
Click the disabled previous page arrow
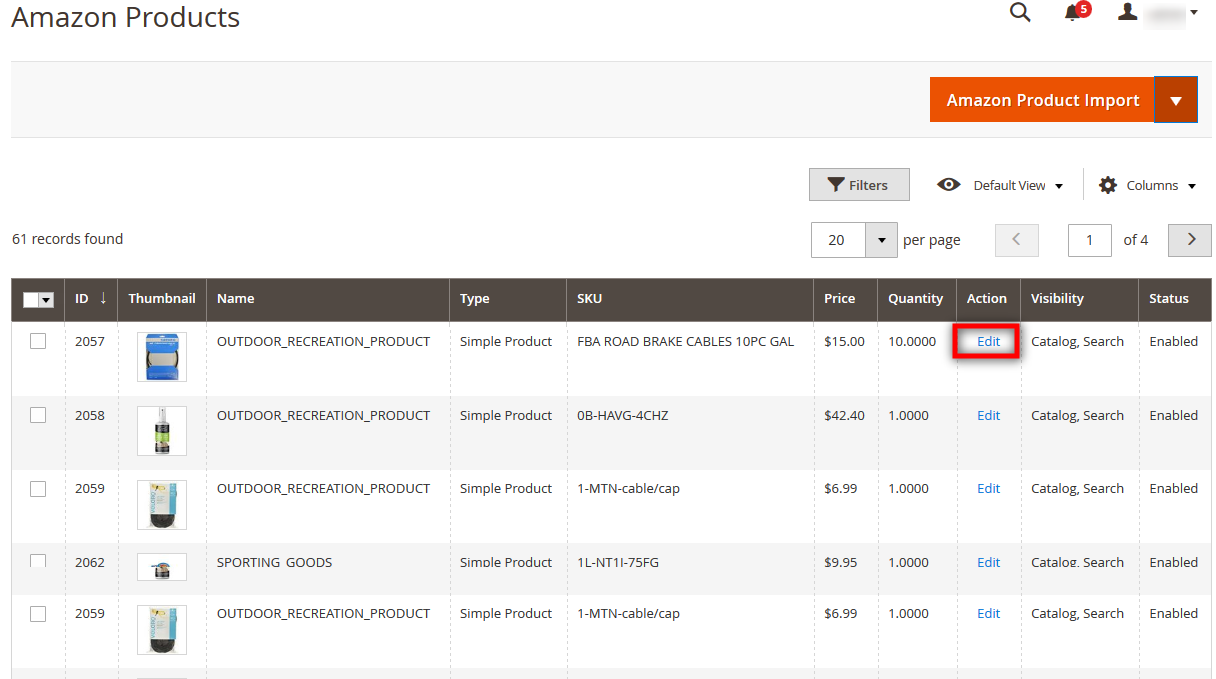[1016, 240]
